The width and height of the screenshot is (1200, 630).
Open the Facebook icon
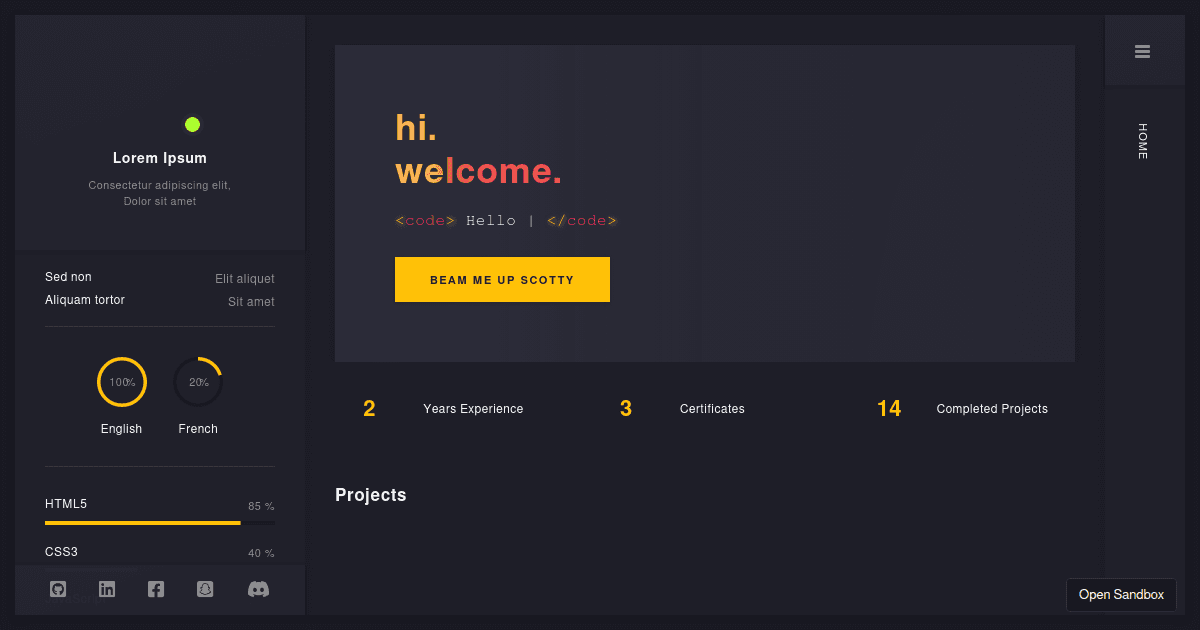coord(156,589)
